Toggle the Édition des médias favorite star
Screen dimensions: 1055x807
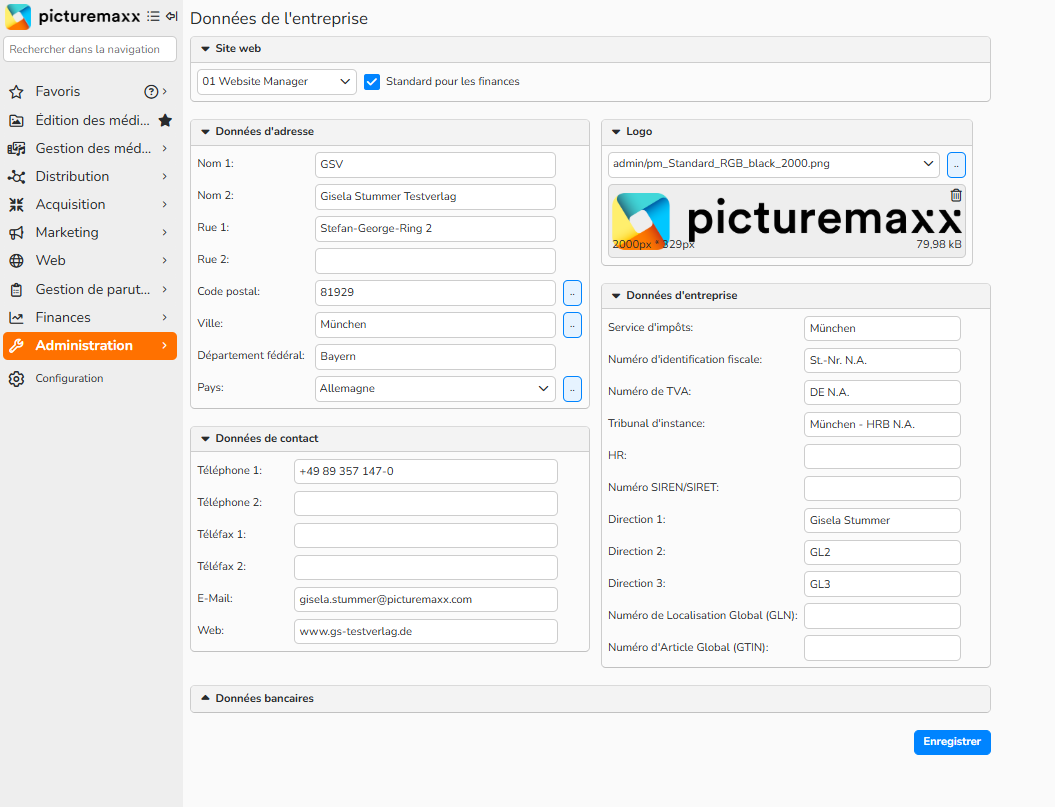tap(165, 120)
